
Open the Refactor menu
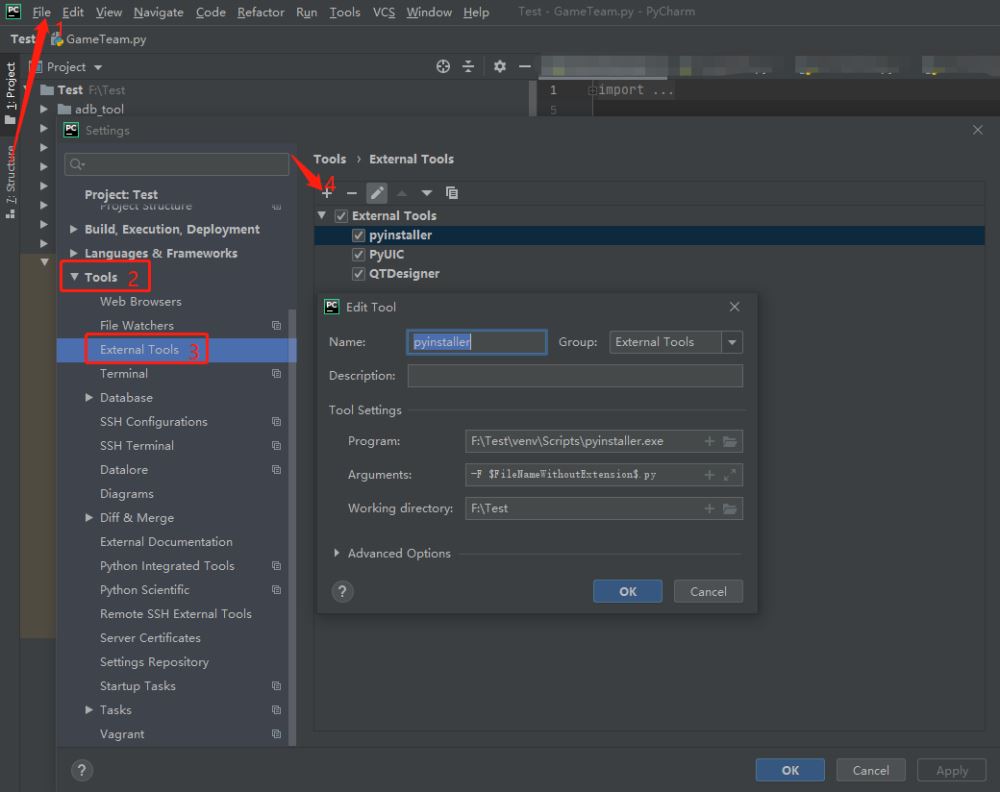click(x=260, y=12)
